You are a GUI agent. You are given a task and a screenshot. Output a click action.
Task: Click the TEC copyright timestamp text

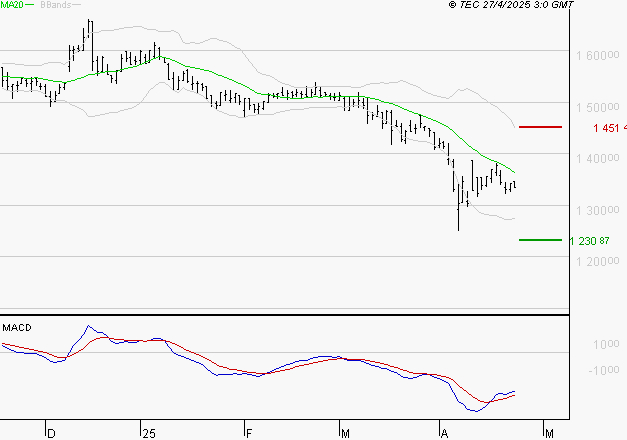[511, 6]
